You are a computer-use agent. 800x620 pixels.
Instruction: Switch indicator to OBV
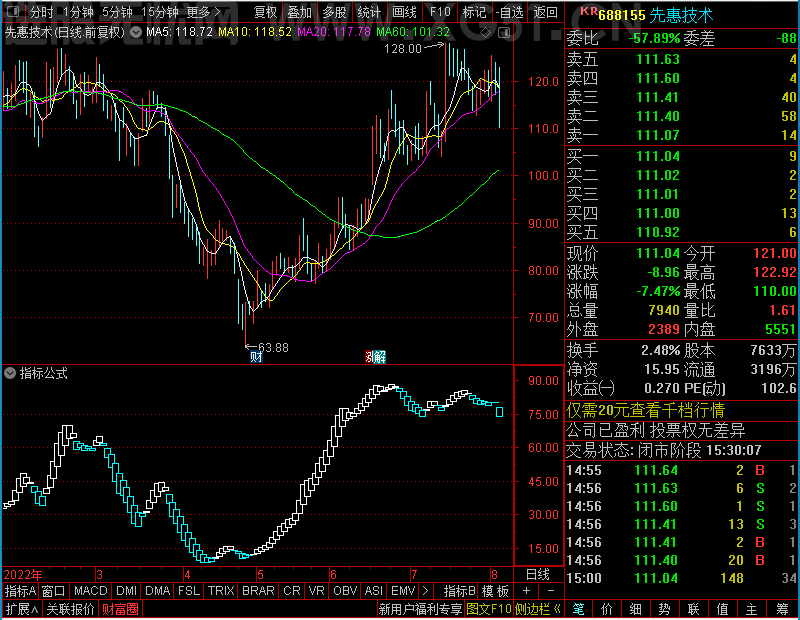345,591
